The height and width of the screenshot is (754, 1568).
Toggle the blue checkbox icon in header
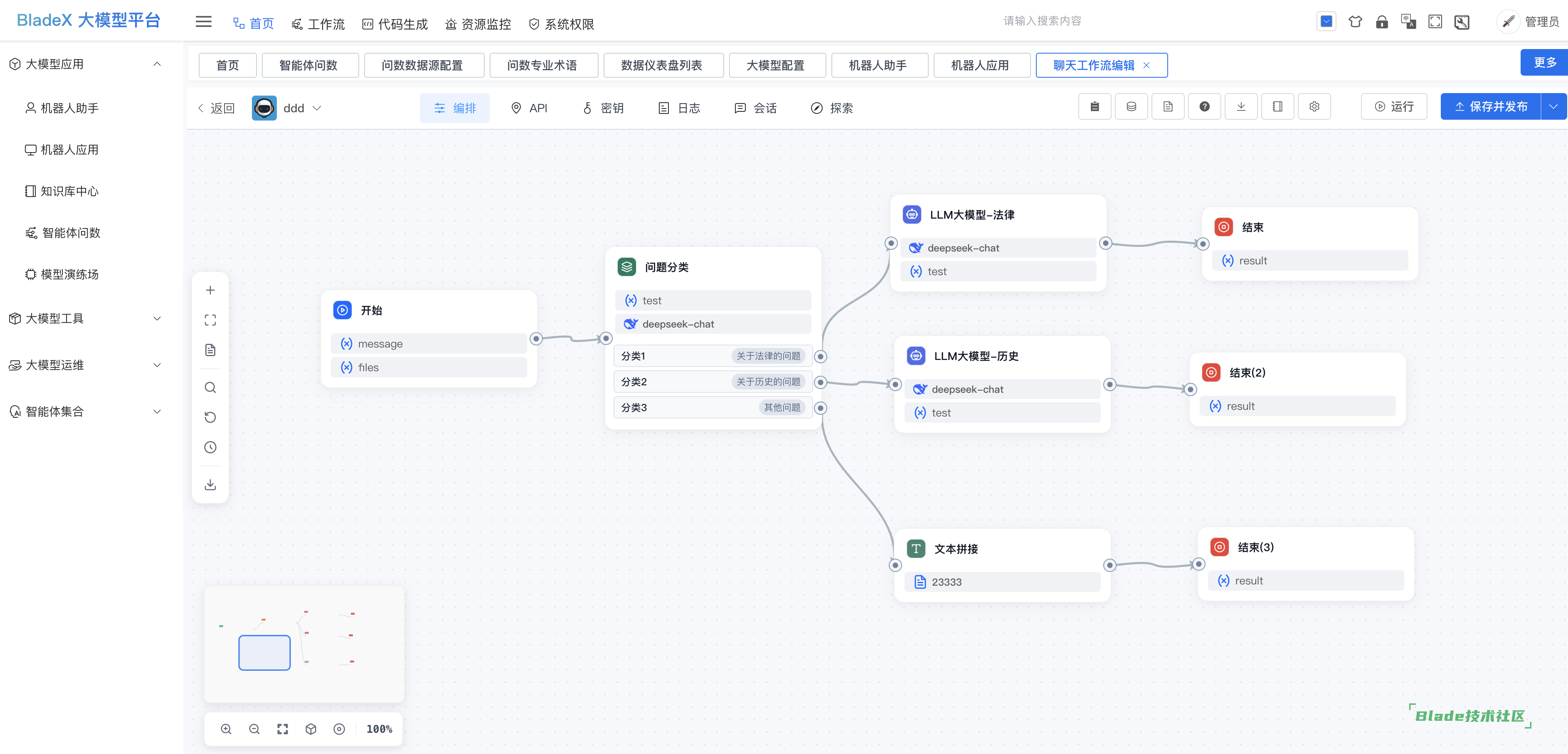tap(1326, 22)
